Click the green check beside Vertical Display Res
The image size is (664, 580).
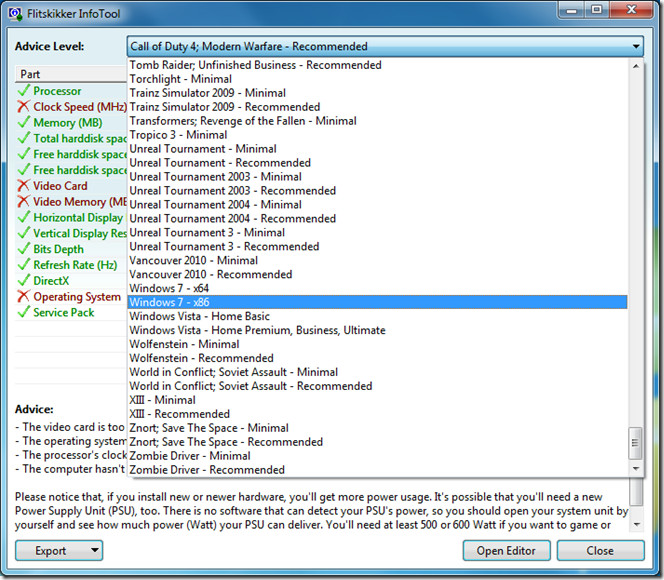24,233
